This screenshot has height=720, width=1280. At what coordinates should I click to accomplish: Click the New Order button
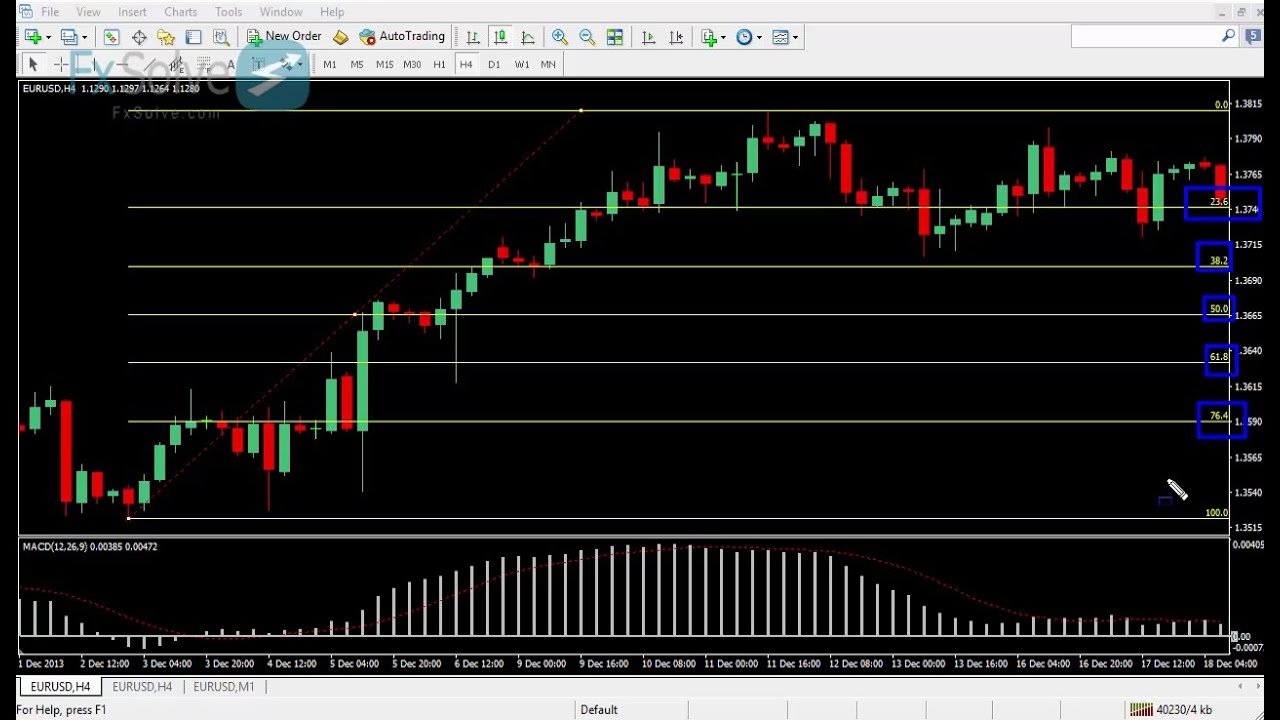(285, 36)
